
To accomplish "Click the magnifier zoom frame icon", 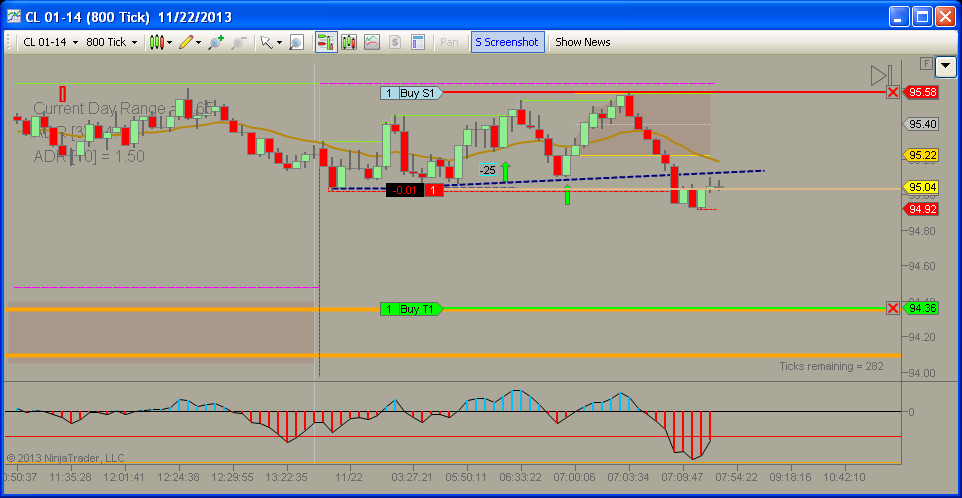I will click(x=296, y=42).
